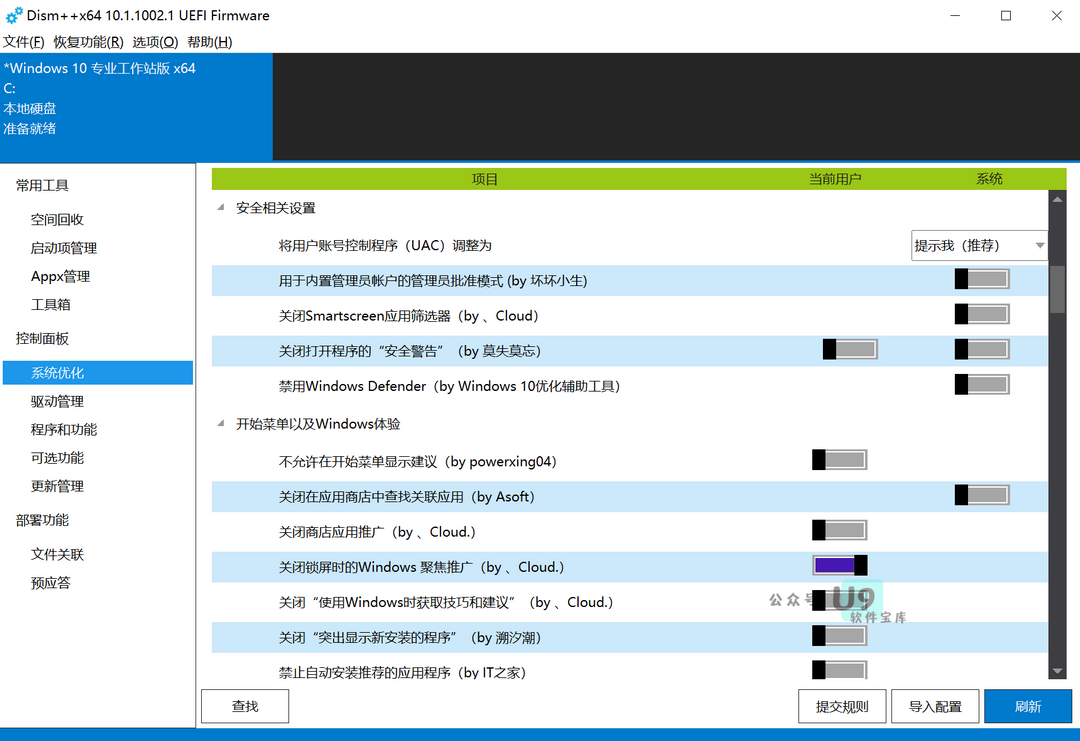Collapse the 安全相关设置 group
The height and width of the screenshot is (741, 1080).
click(220, 207)
